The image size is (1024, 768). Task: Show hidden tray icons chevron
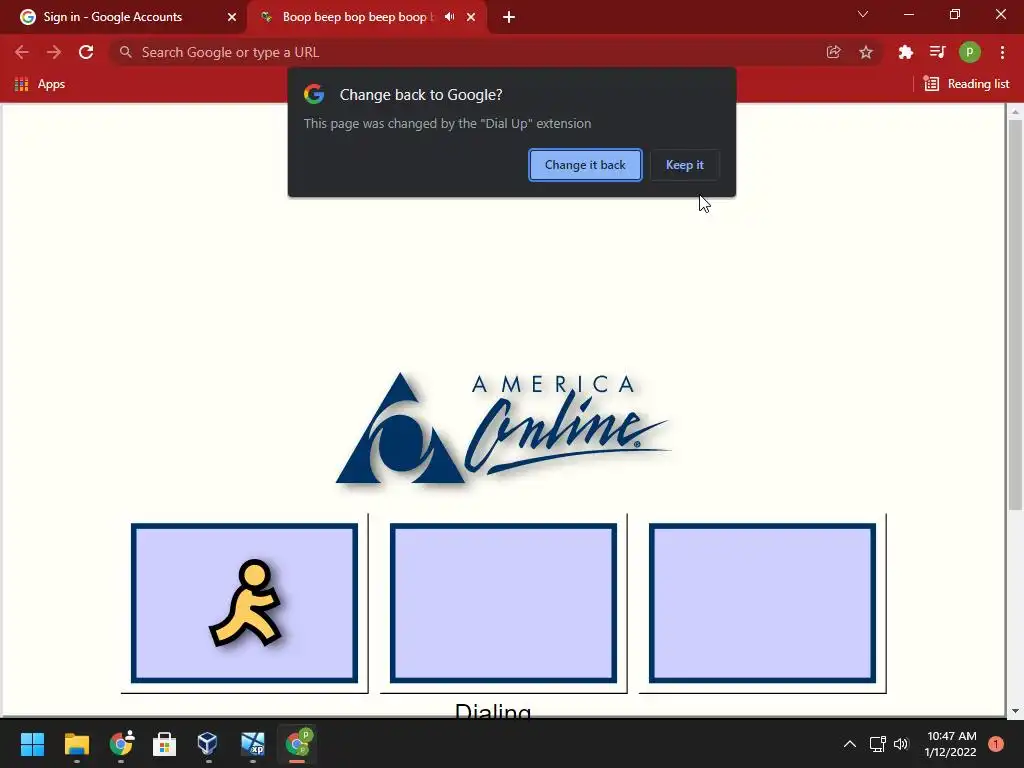[850, 744]
